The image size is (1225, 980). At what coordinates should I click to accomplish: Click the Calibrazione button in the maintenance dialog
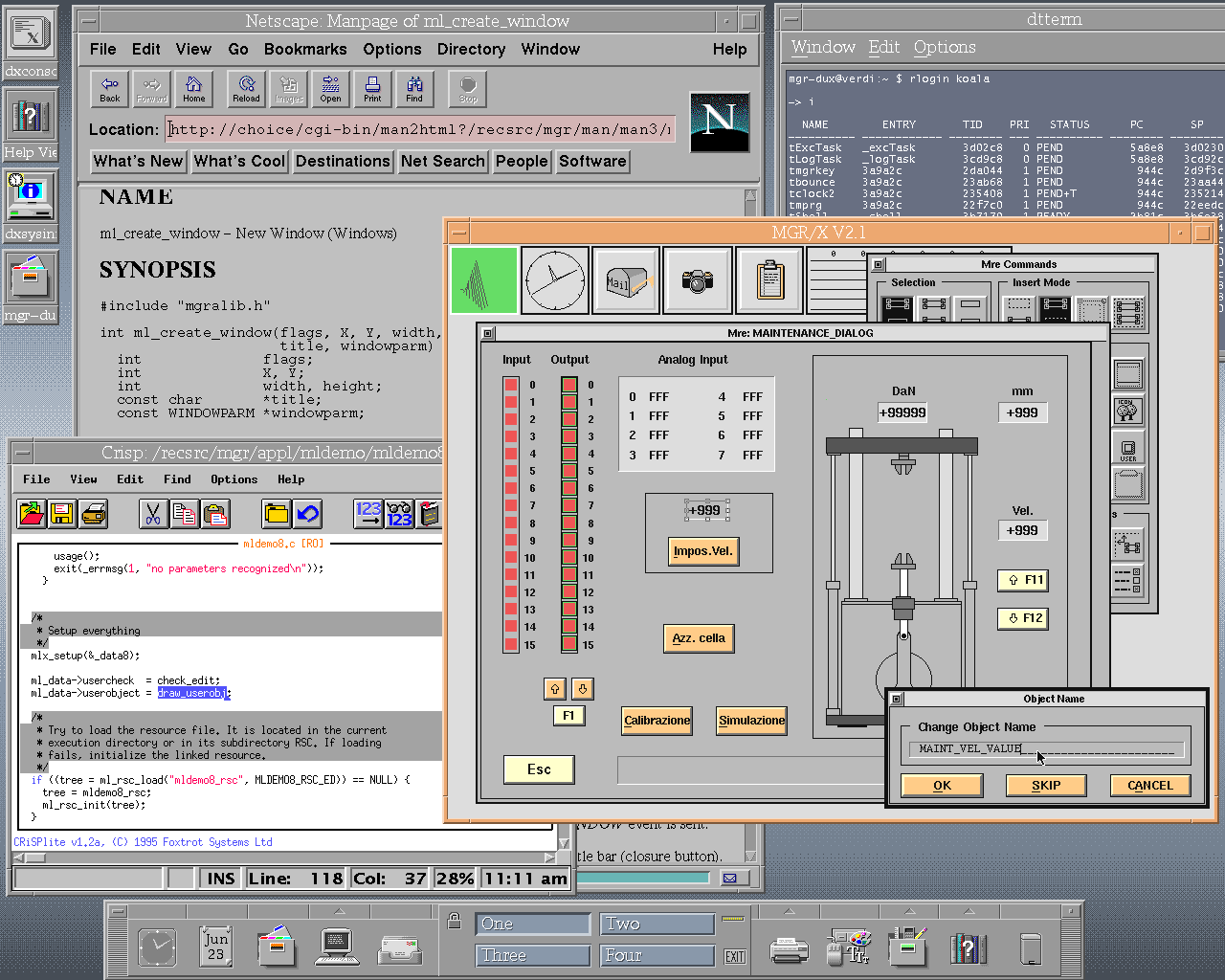[657, 721]
